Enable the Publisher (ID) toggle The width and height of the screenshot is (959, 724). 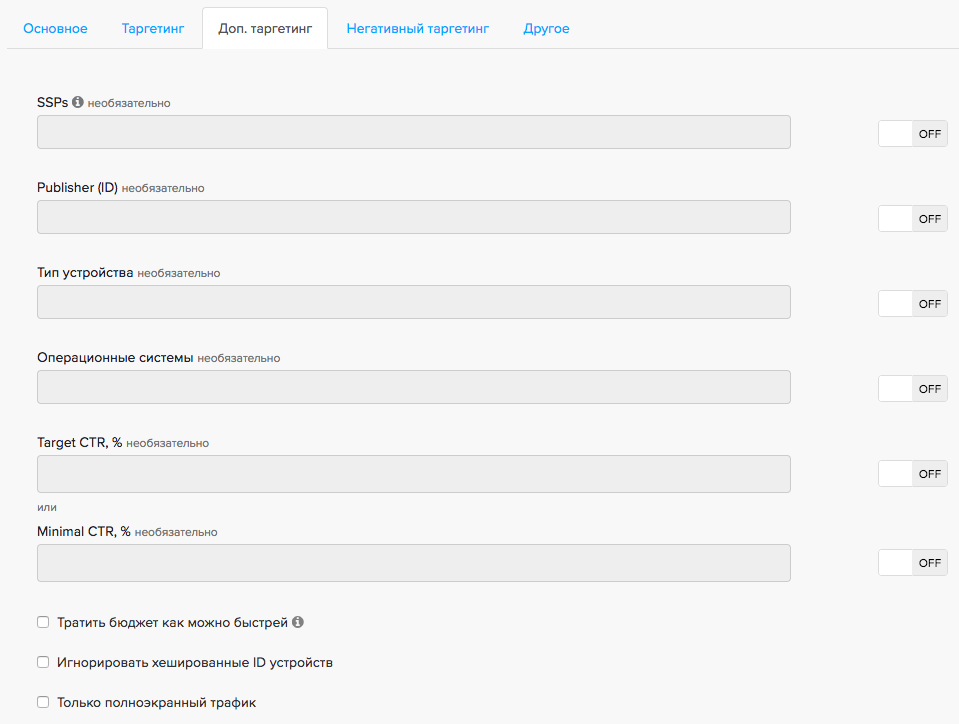(x=912, y=219)
